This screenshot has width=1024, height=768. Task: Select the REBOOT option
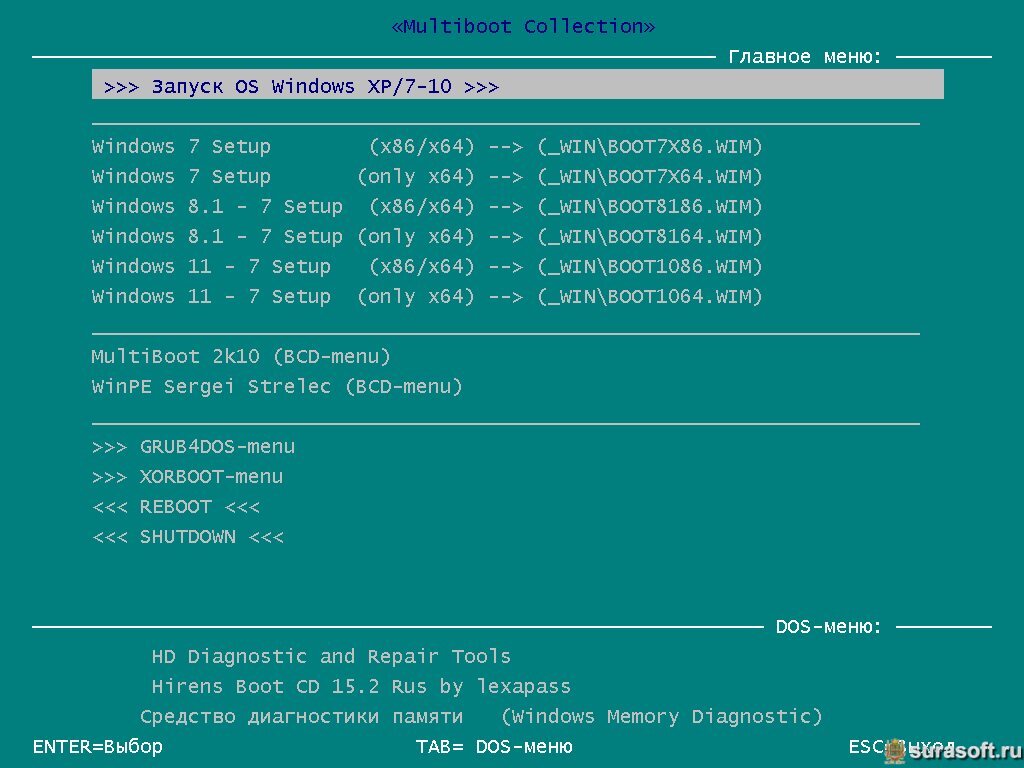coord(176,507)
